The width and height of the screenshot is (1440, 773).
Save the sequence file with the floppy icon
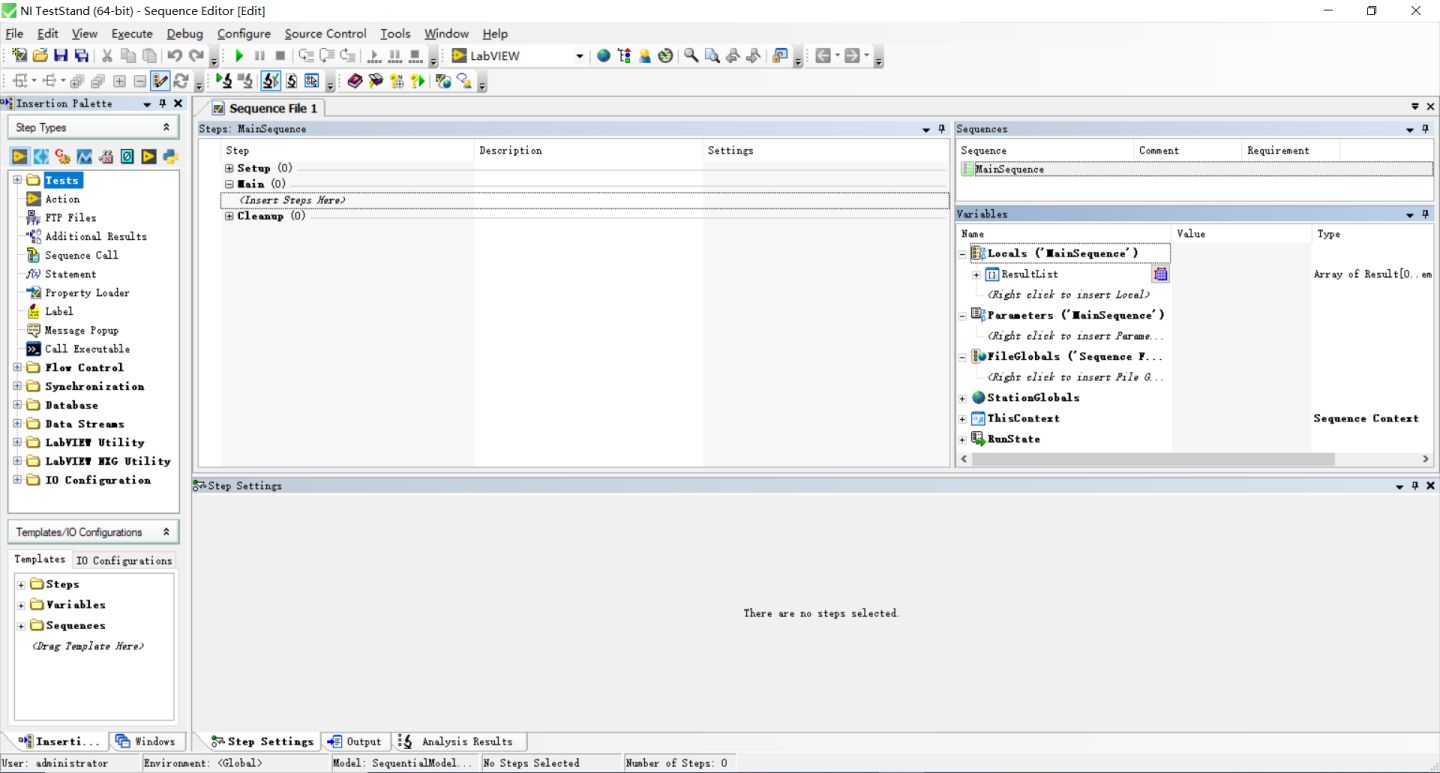[x=61, y=56]
